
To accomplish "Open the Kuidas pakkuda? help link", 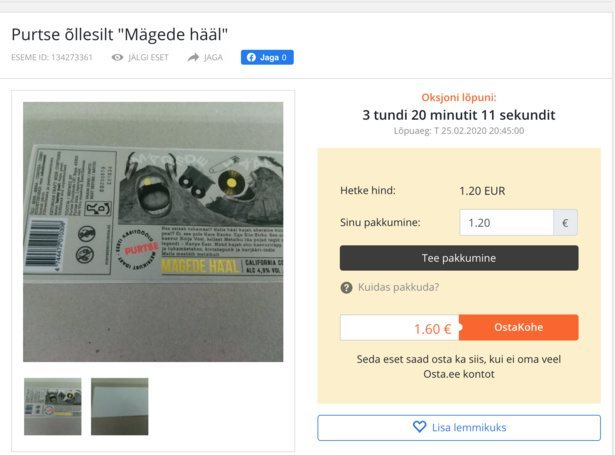I will coord(398,288).
